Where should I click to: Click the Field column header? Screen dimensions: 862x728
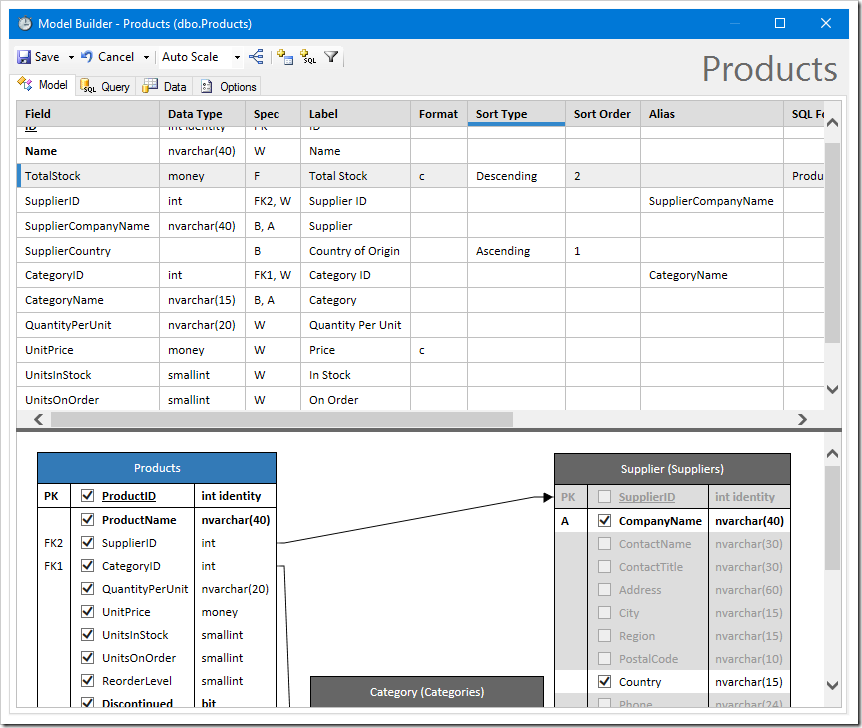[88, 114]
